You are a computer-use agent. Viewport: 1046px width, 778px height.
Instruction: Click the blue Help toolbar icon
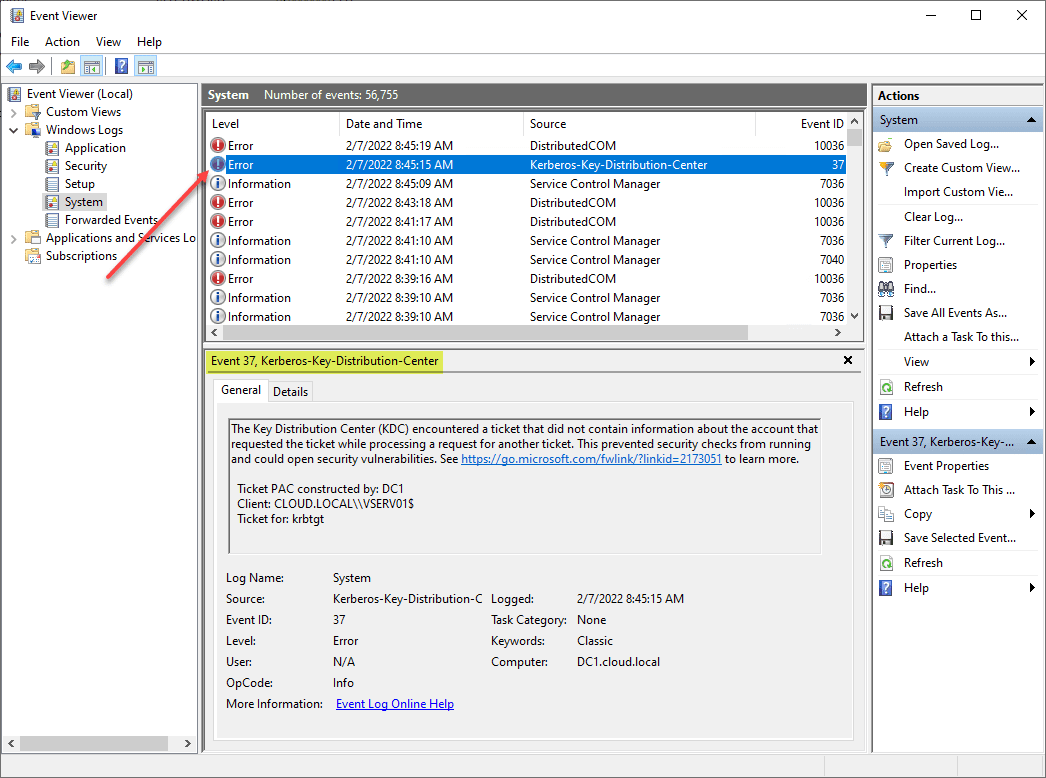[x=121, y=67]
